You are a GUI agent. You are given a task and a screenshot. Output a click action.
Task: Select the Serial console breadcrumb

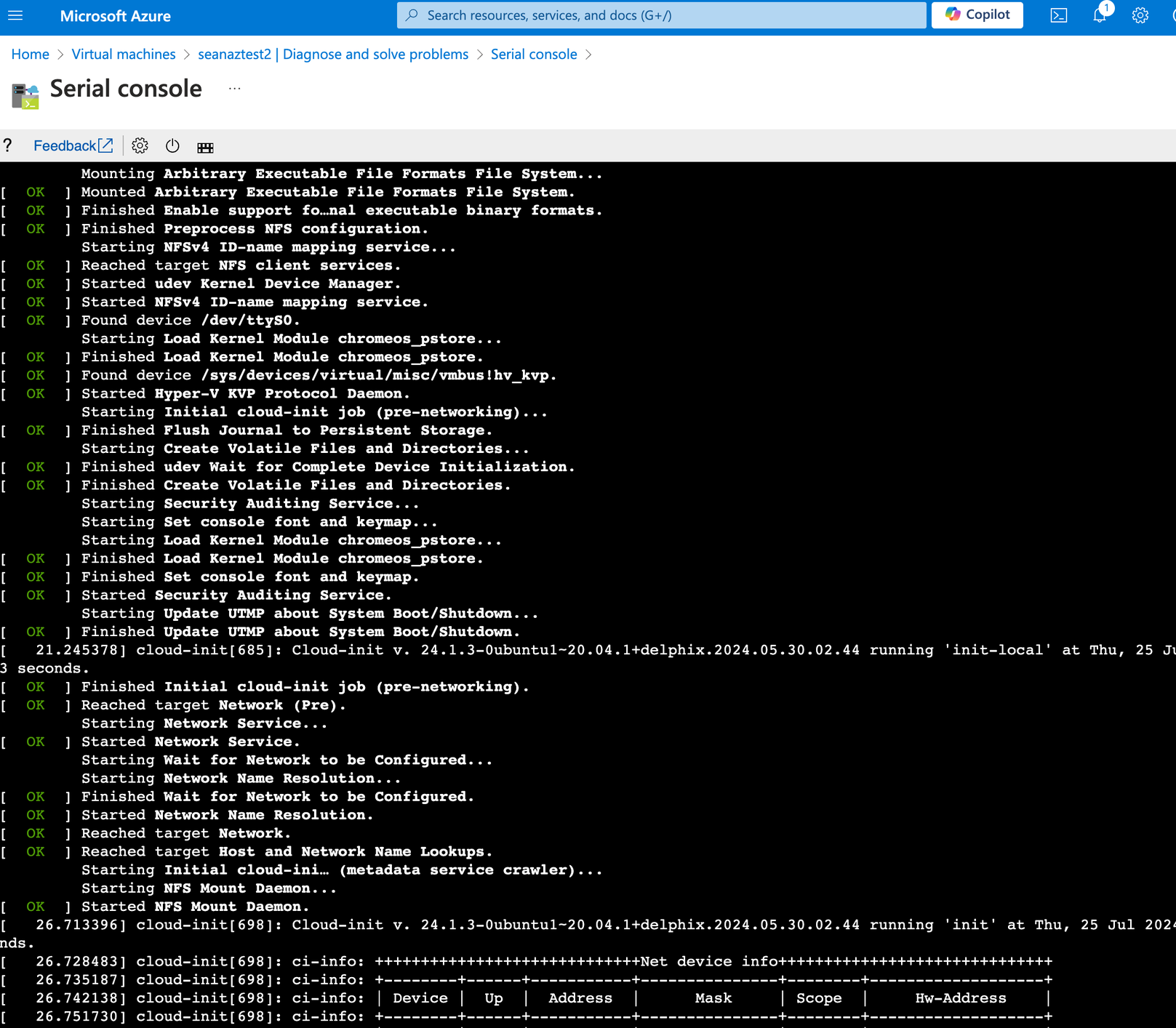click(534, 55)
